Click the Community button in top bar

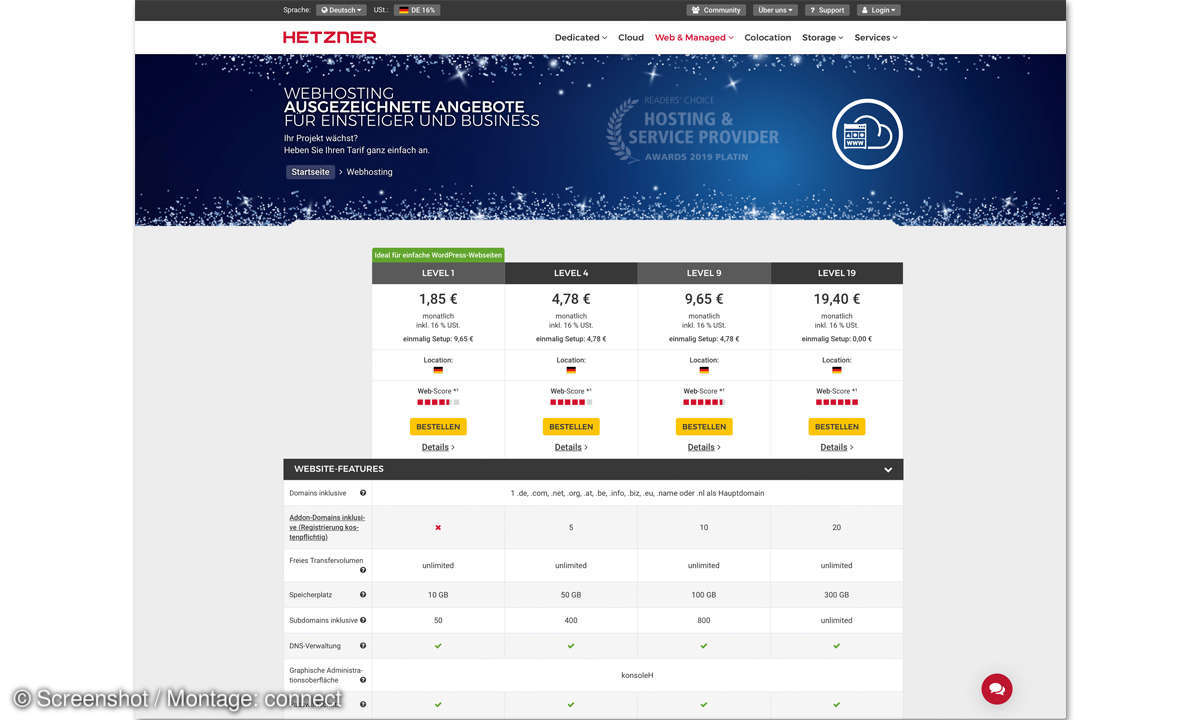tap(715, 10)
